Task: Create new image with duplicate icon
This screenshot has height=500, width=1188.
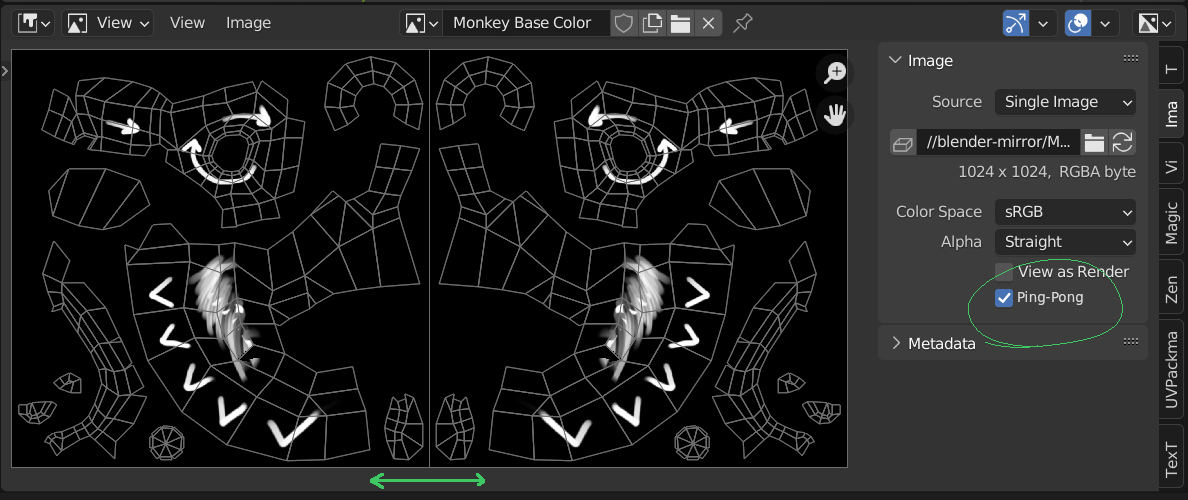Action: coord(652,23)
